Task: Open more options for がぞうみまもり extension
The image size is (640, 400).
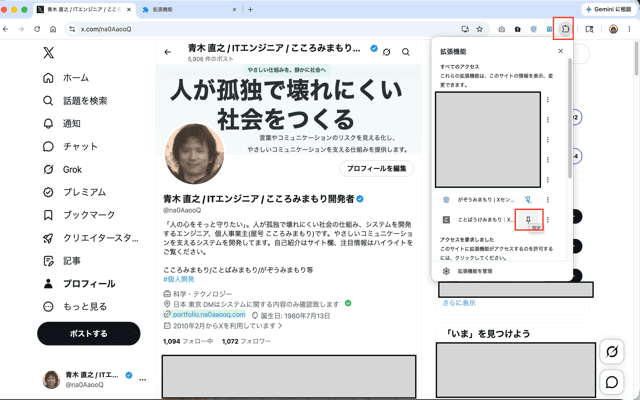Action: 548,200
